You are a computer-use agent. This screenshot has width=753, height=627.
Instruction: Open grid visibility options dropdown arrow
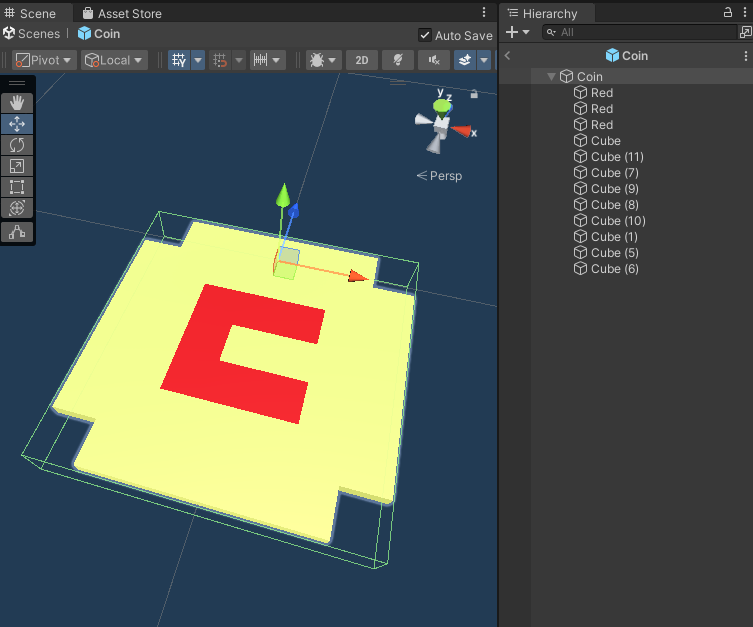click(x=198, y=60)
